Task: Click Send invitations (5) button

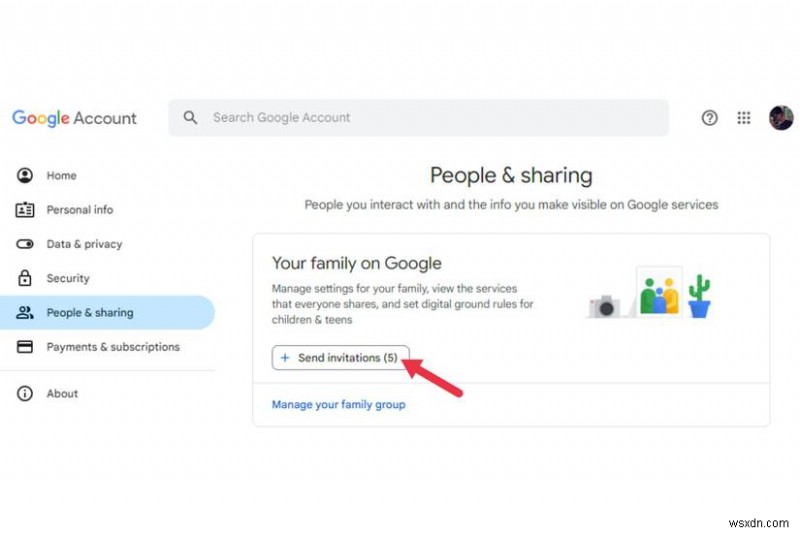Action: [340, 358]
